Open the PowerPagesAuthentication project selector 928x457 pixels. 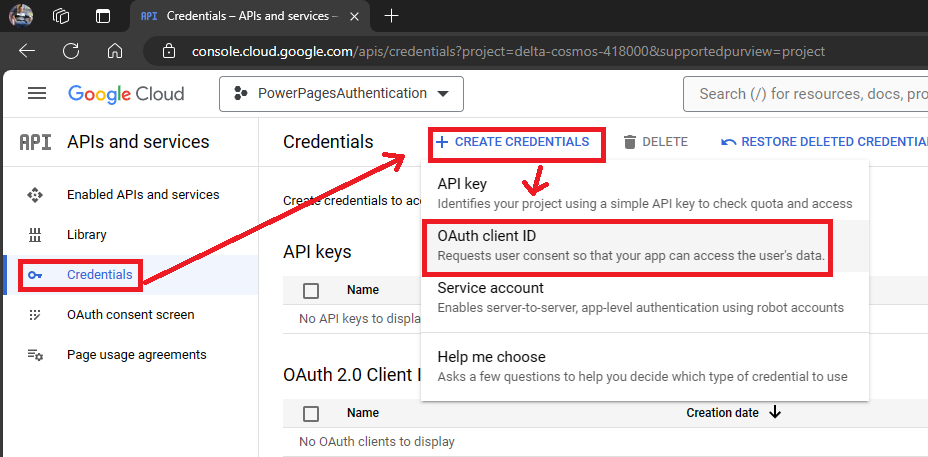[x=341, y=94]
